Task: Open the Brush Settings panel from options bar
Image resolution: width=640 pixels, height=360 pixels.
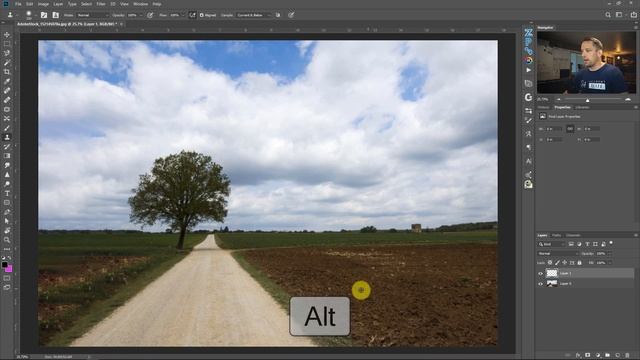Action: [44, 15]
